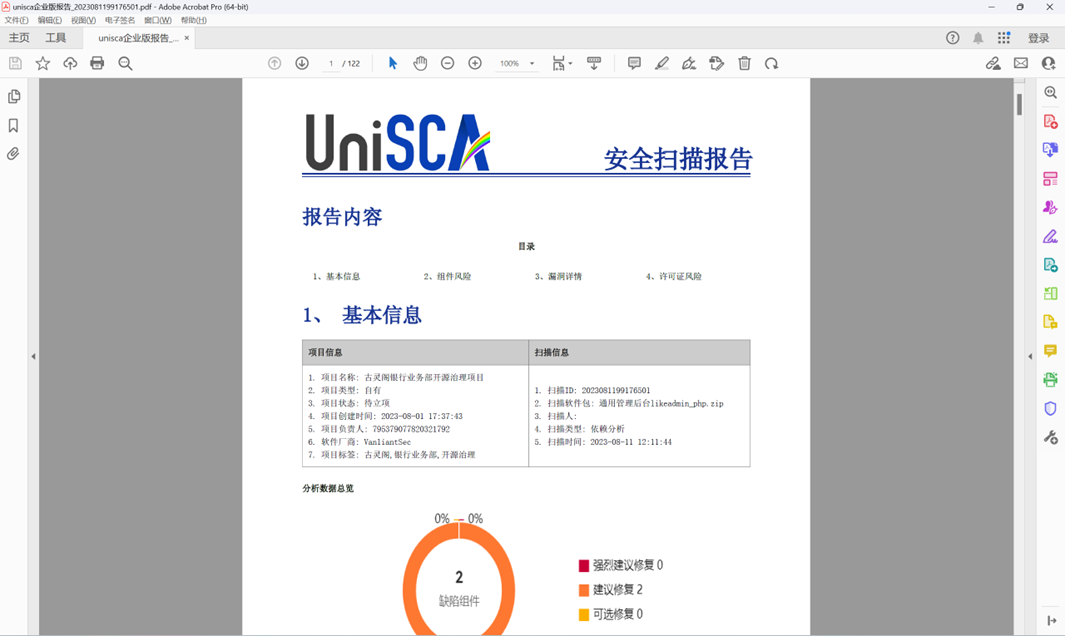View notifications bell icon

pyautogui.click(x=978, y=38)
